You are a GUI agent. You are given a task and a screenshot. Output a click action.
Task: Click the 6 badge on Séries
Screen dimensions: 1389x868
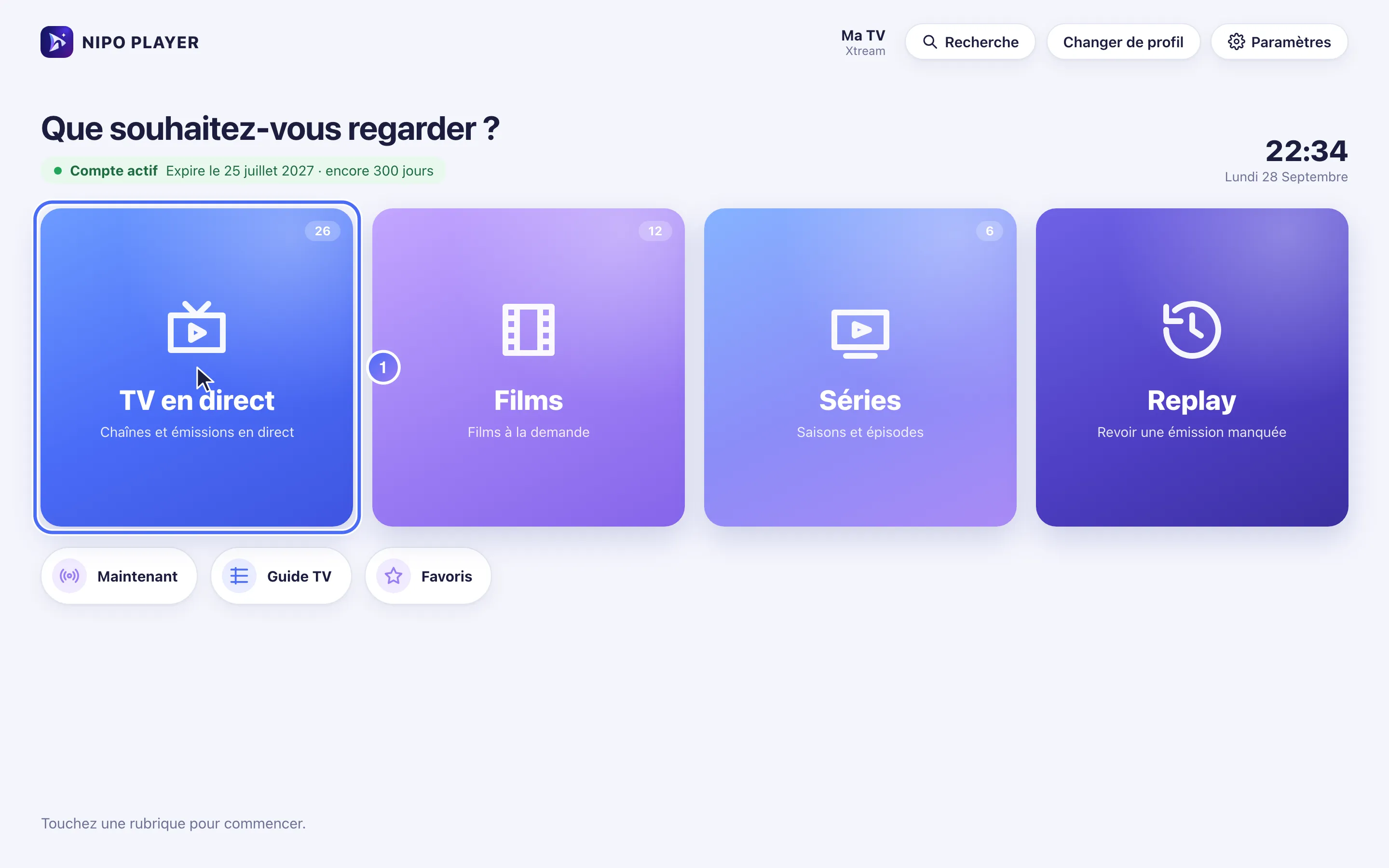990,231
